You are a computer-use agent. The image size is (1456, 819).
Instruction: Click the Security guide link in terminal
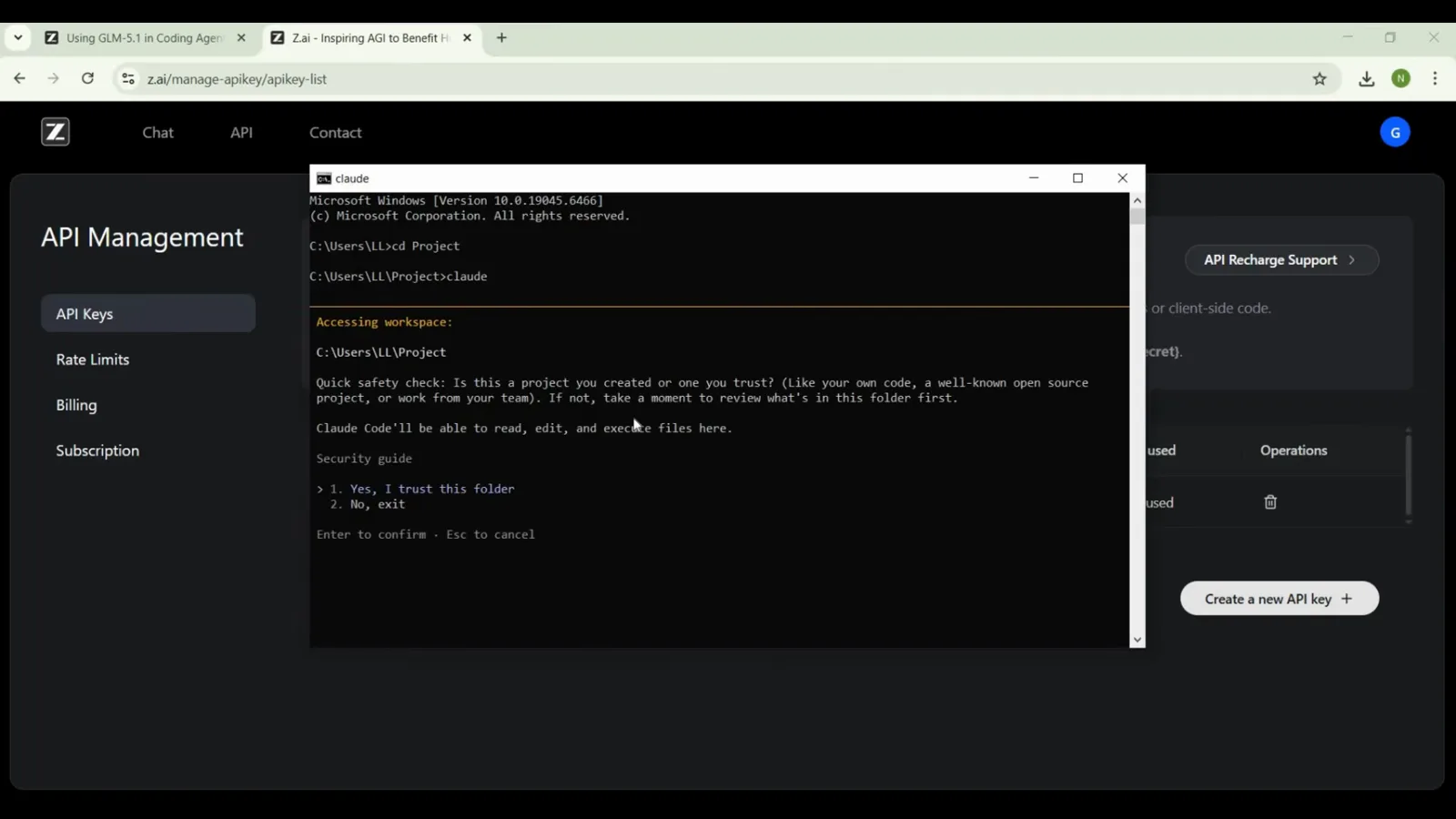point(364,459)
